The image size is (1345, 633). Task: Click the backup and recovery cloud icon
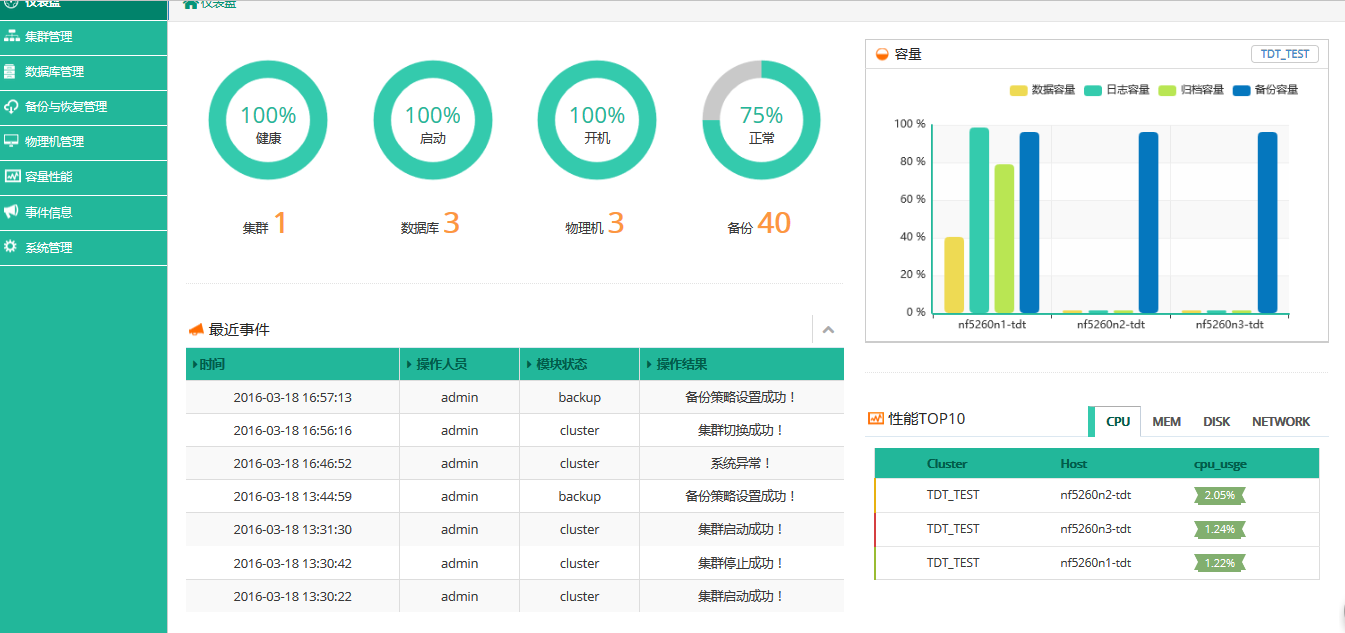[x=11, y=106]
